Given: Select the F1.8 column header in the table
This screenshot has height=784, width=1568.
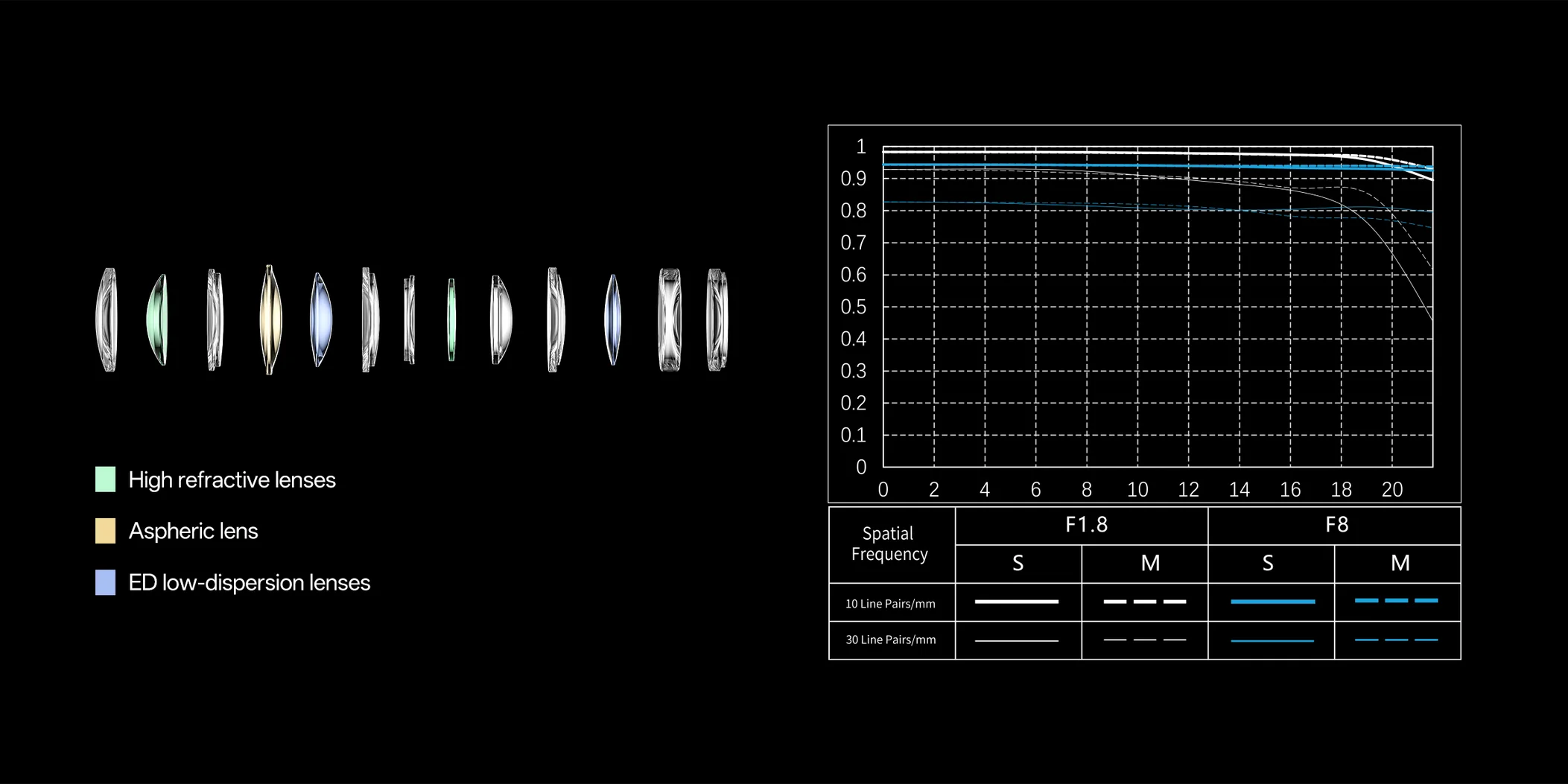Looking at the screenshot, I should coord(1086,525).
